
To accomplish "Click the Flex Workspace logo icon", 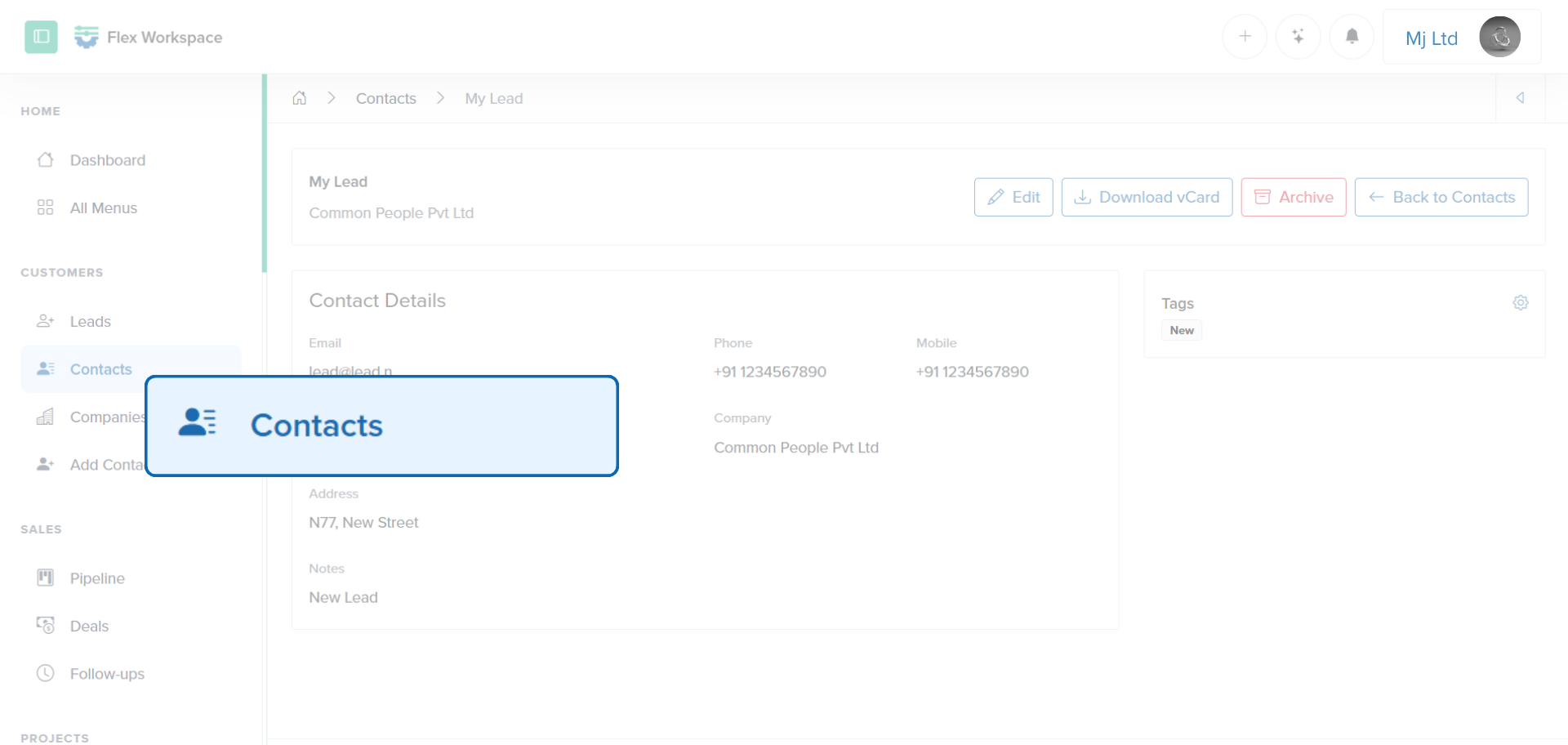I will (86, 37).
